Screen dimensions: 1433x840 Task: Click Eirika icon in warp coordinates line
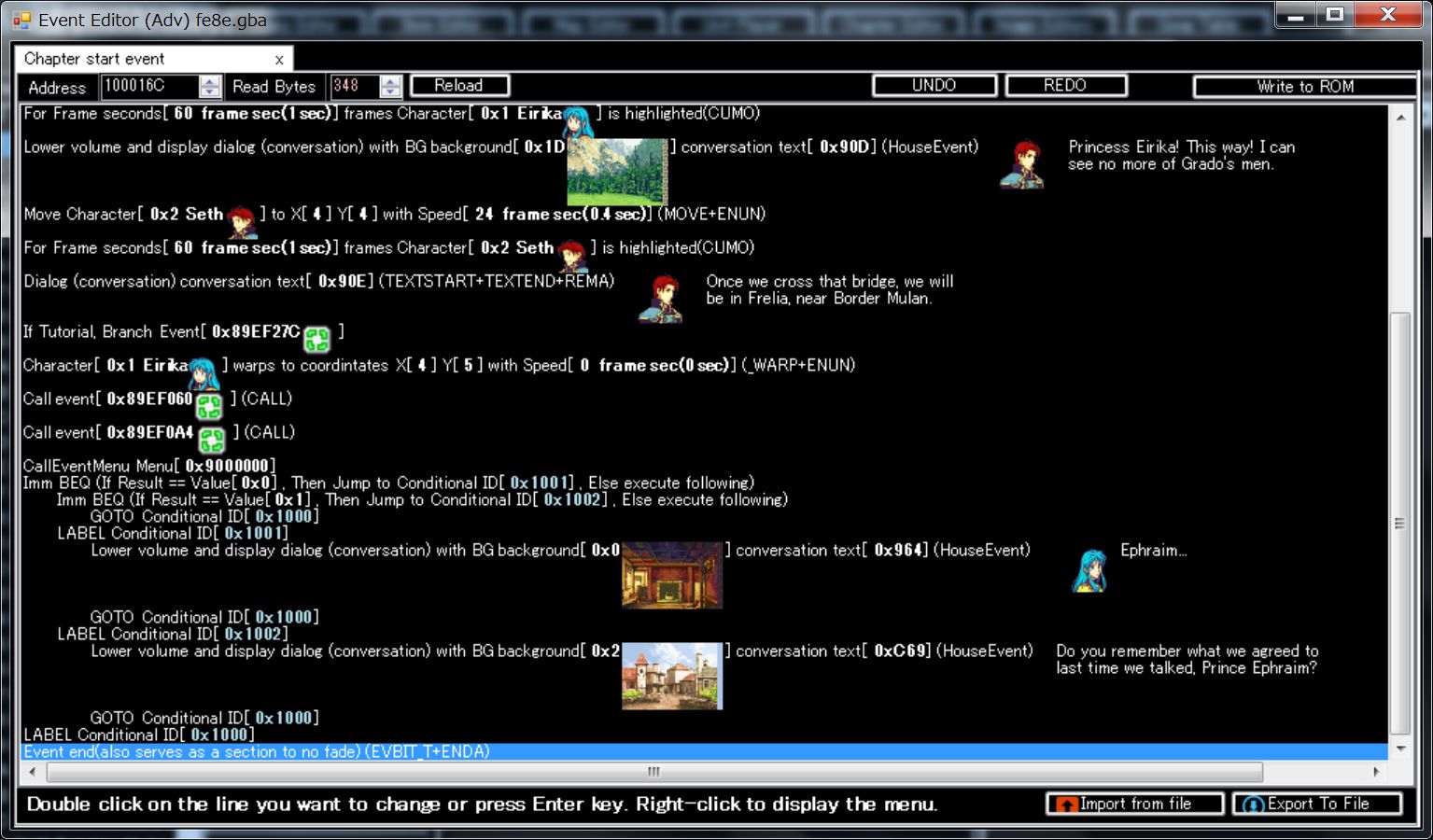204,371
